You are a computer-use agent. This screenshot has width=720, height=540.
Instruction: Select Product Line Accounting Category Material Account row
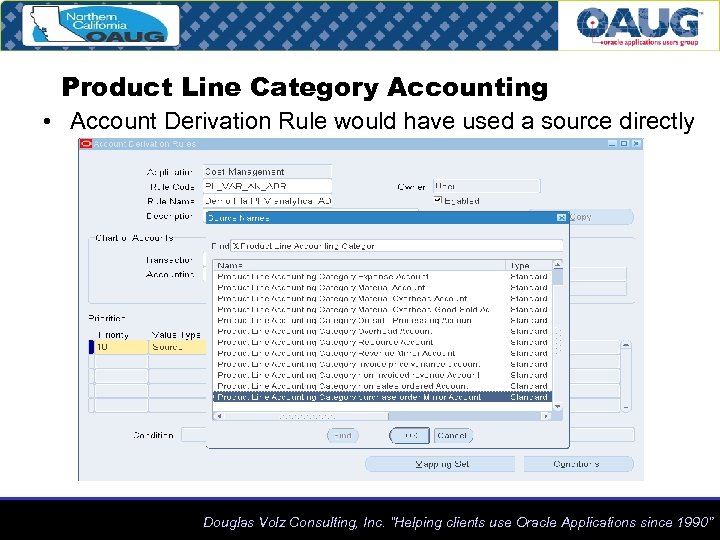tap(382, 287)
